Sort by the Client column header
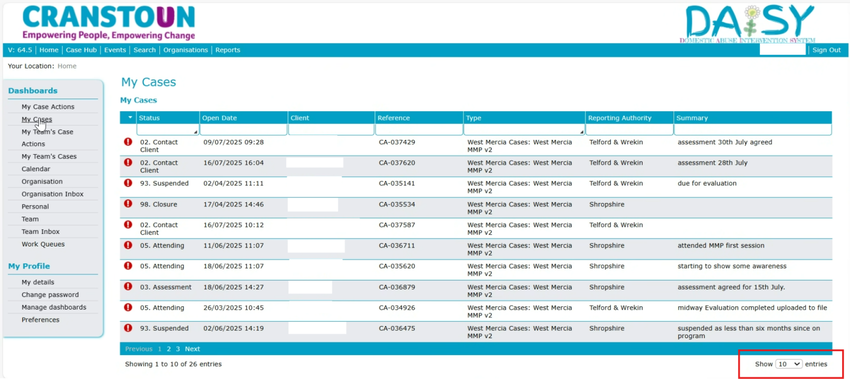 click(x=331, y=118)
